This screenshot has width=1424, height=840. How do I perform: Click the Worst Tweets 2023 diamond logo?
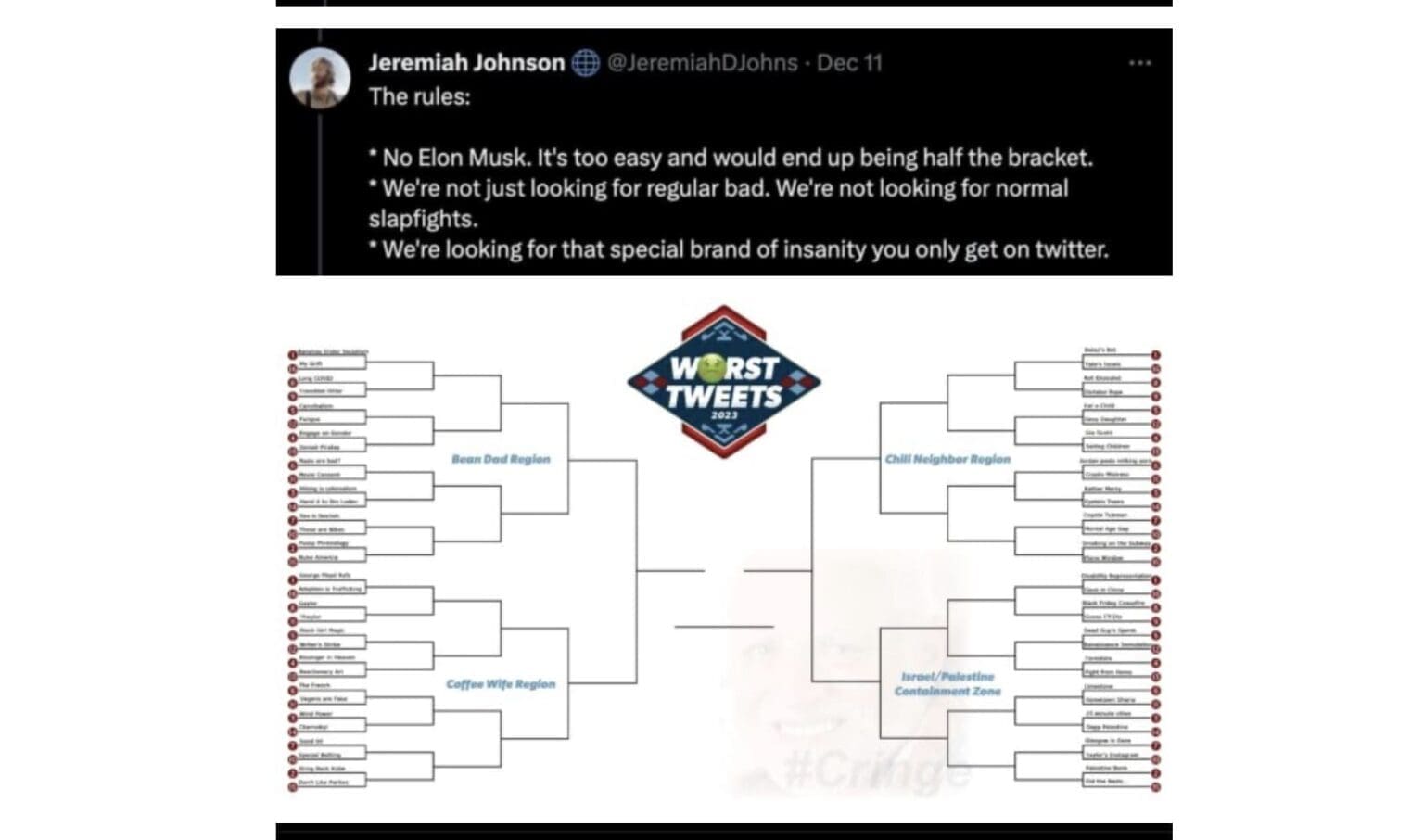(725, 381)
